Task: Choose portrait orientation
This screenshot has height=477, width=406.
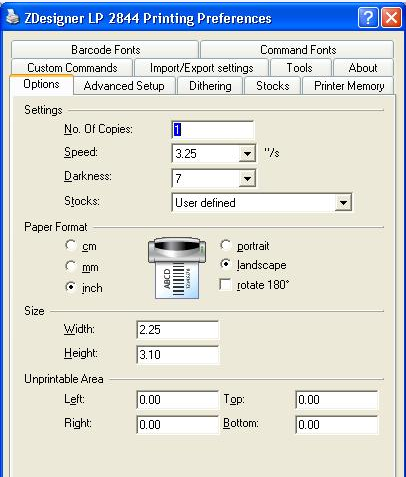Action: 226,245
